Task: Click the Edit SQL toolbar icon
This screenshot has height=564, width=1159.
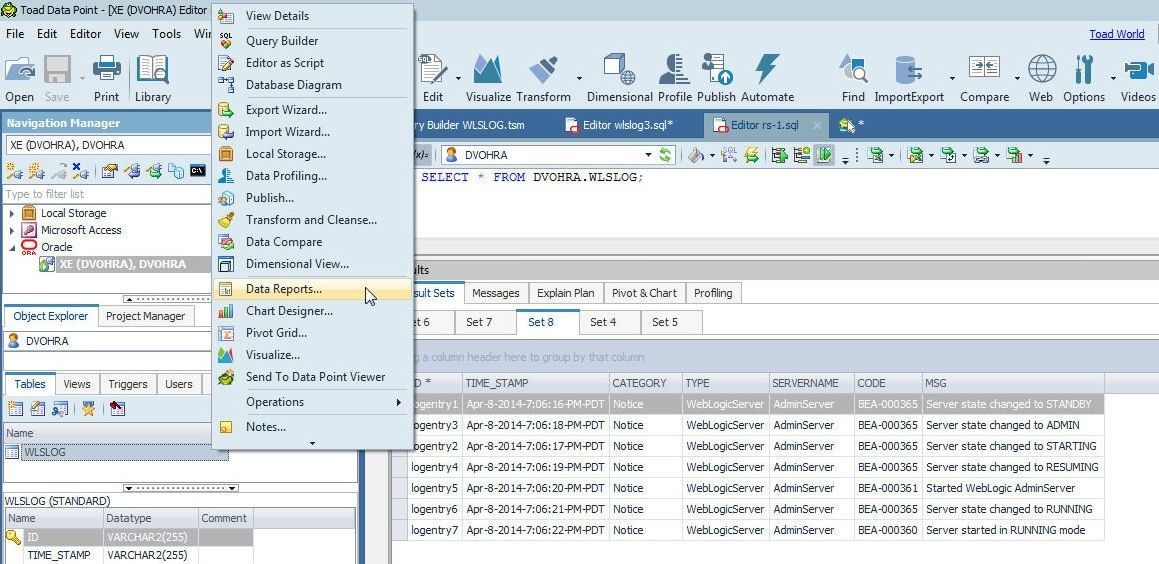Action: click(x=433, y=70)
